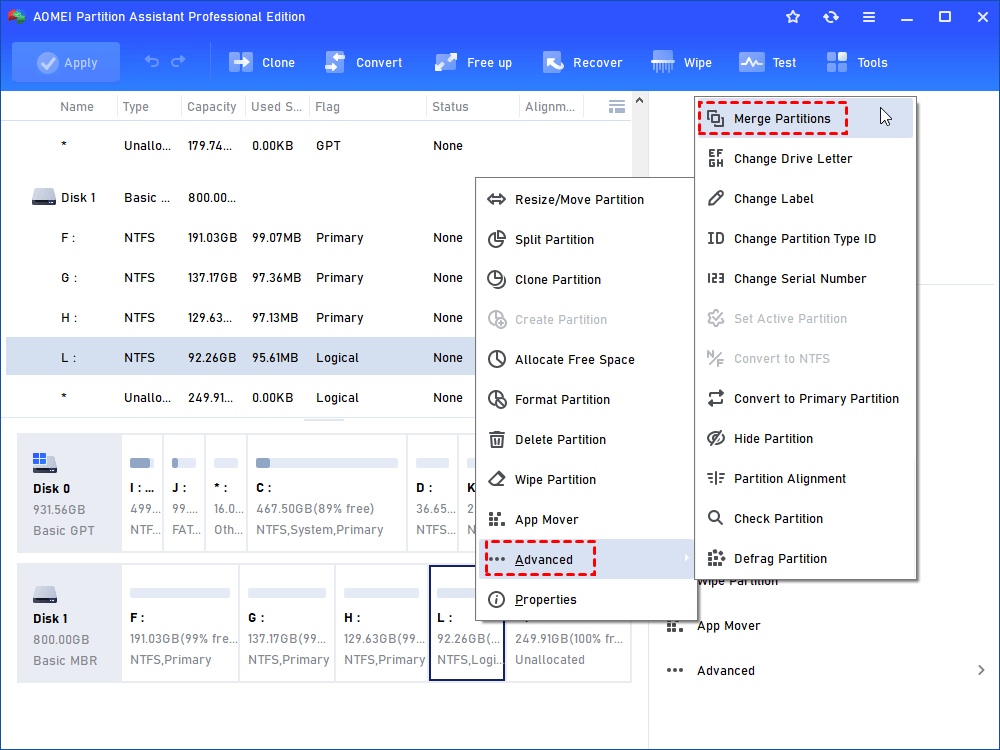Open the Recover toolbar option
The image size is (1000, 750).
pos(582,62)
